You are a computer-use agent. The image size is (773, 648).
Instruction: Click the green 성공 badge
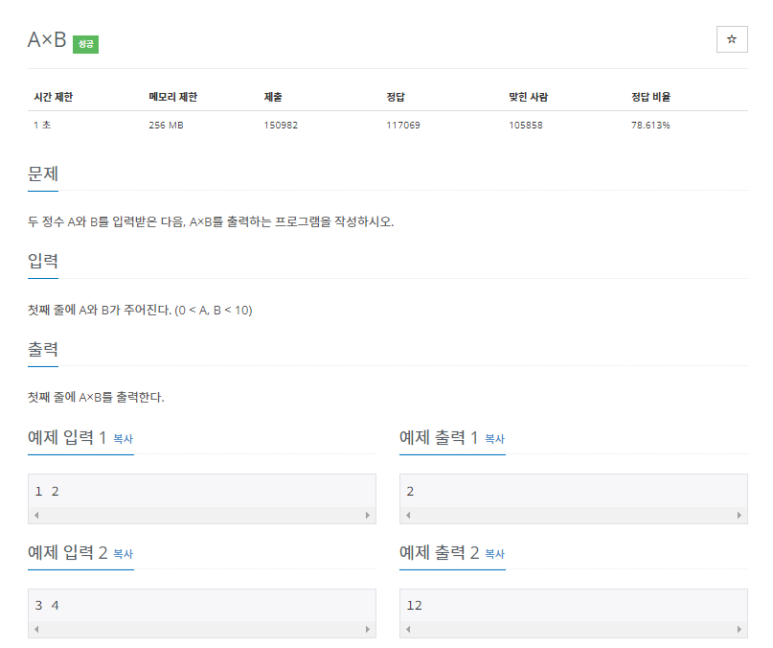click(86, 44)
